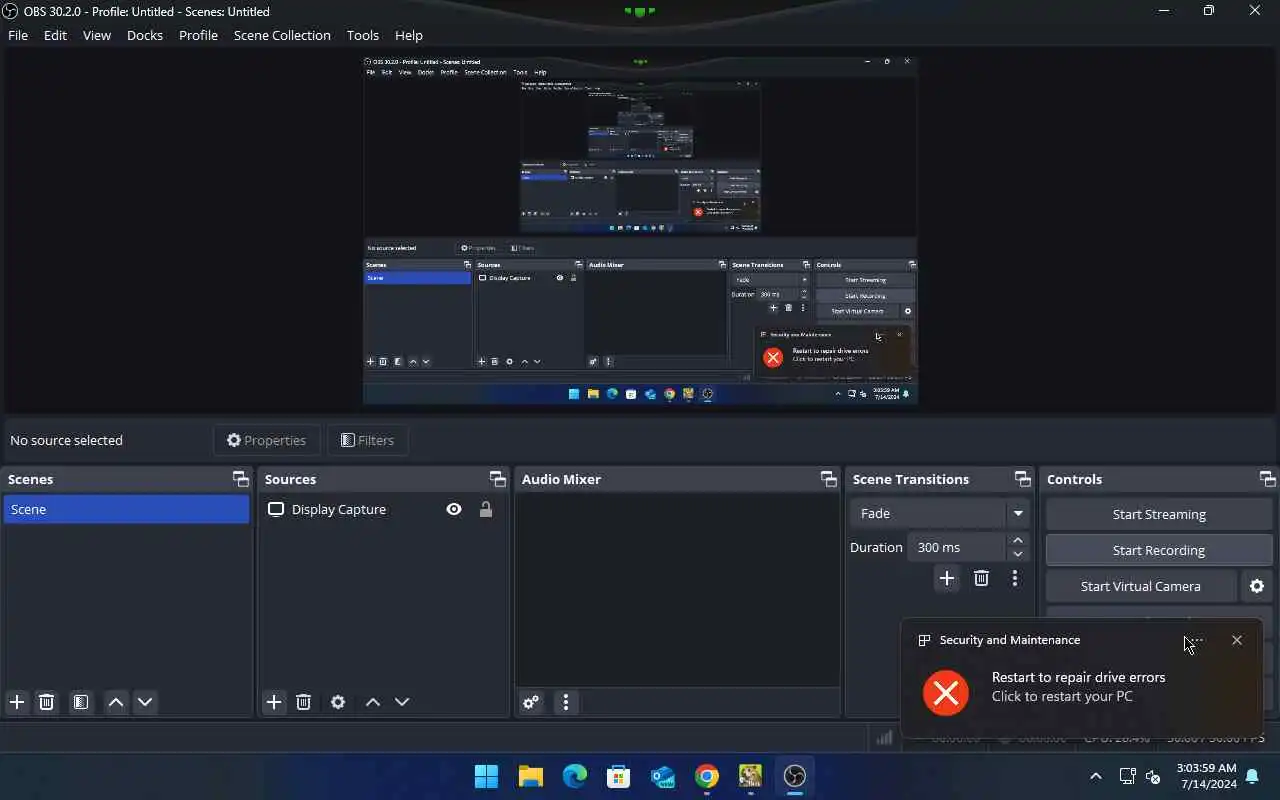1280x800 pixels.
Task: Open network display tray icon
Action: (x=1127, y=776)
